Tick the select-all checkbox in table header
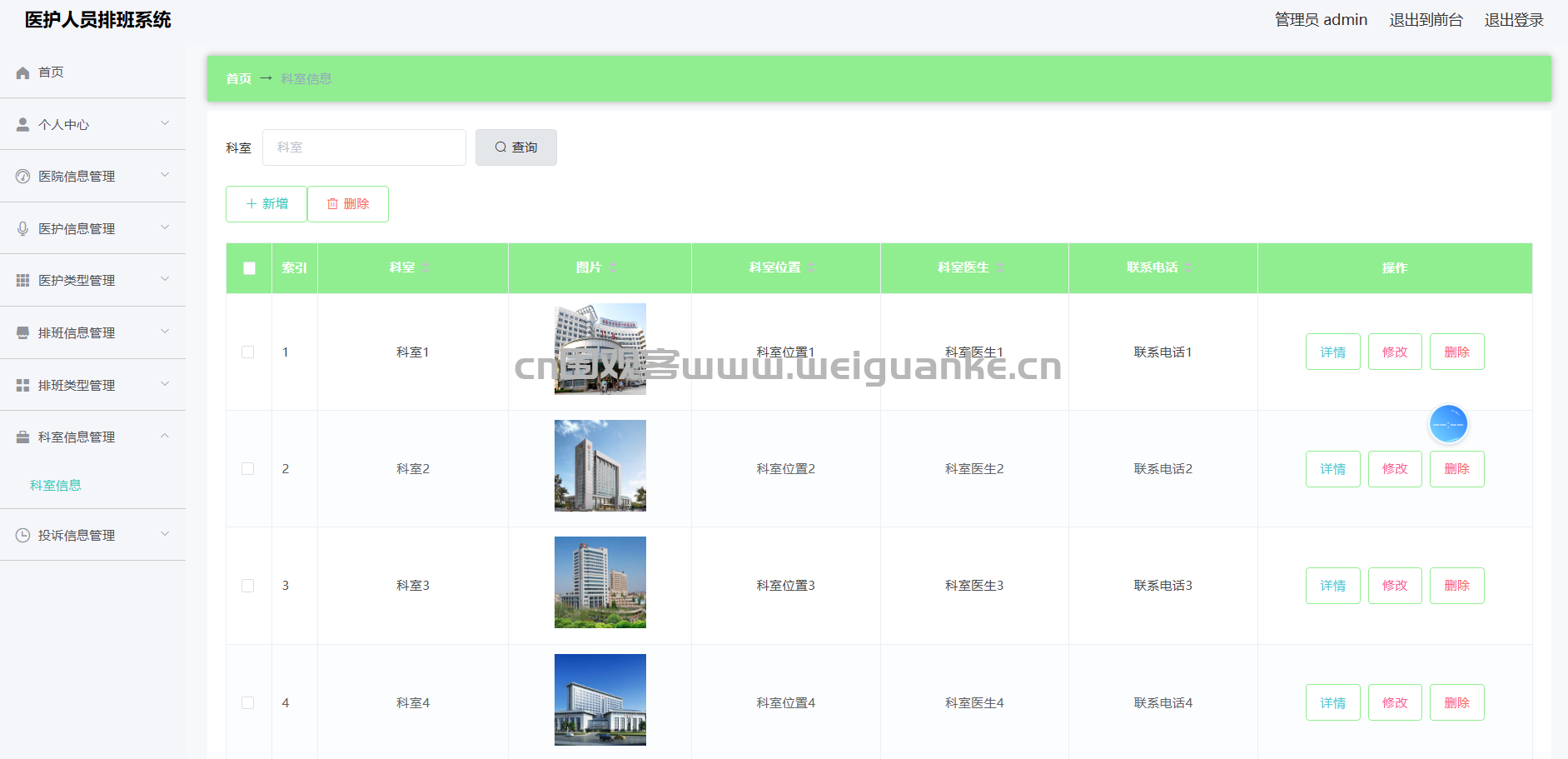The width and height of the screenshot is (1568, 759). point(249,268)
